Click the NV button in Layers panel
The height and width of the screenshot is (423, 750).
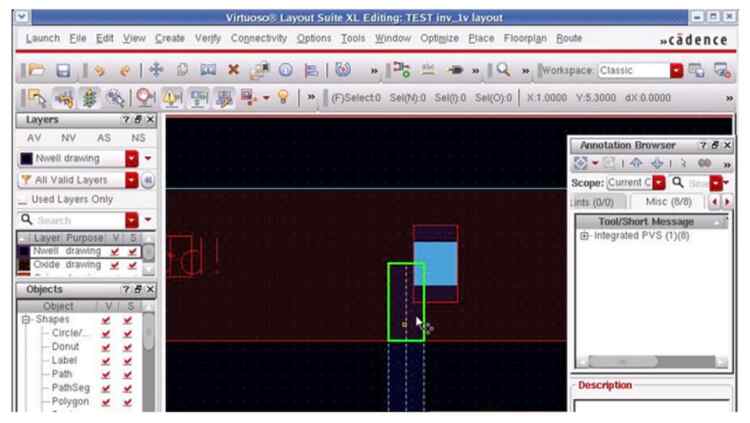(x=68, y=137)
